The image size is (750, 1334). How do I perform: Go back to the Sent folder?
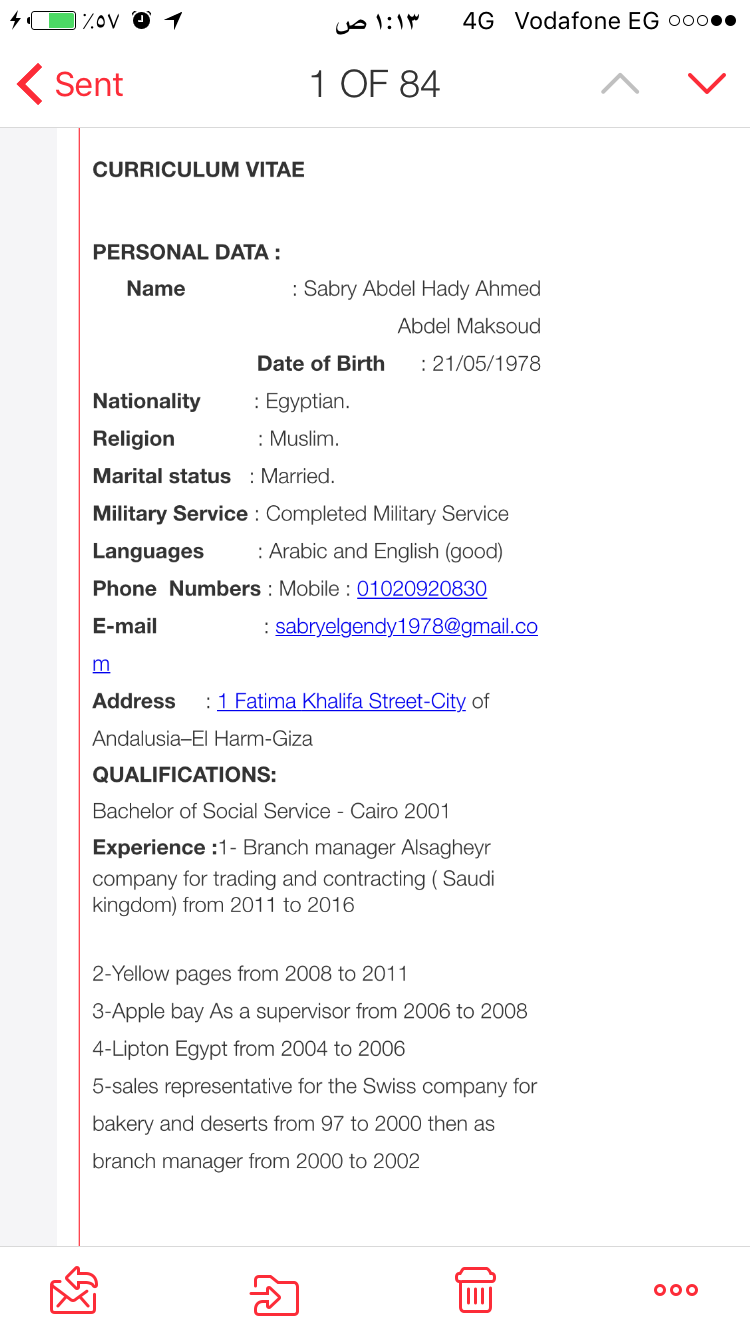[x=70, y=85]
